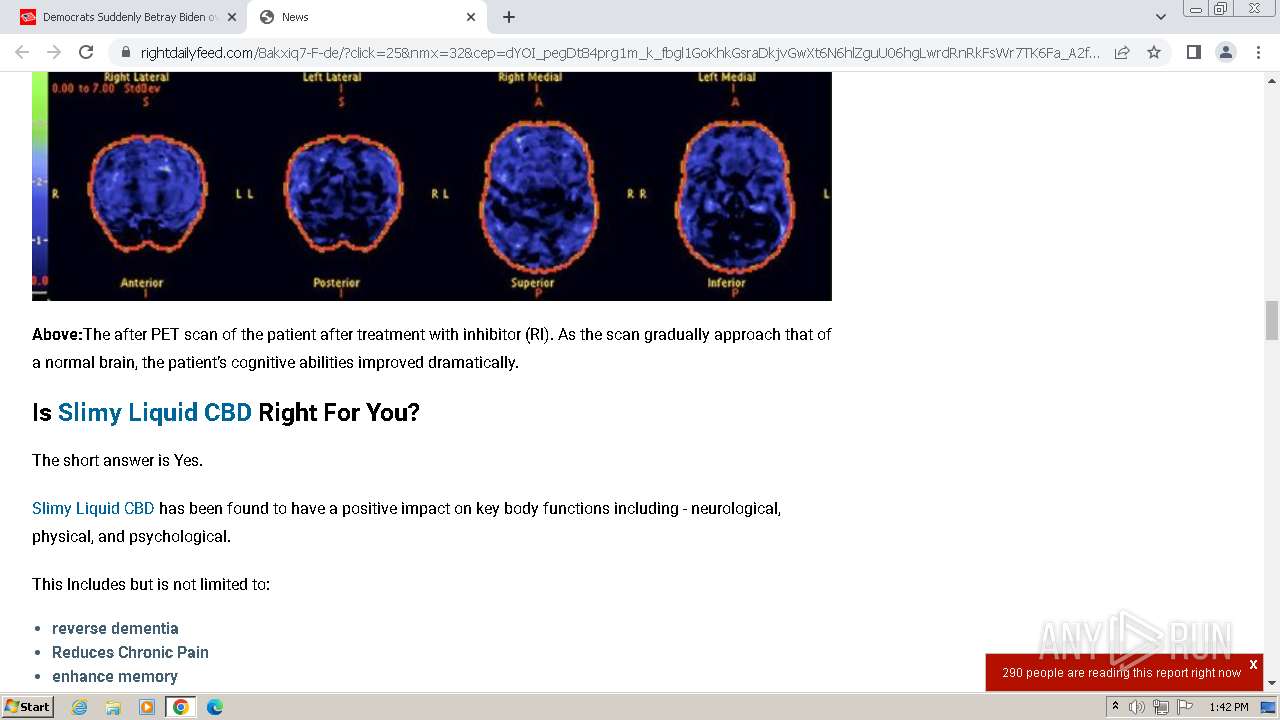Click the 1:42 PM system clock
1280x720 pixels.
(1228, 707)
